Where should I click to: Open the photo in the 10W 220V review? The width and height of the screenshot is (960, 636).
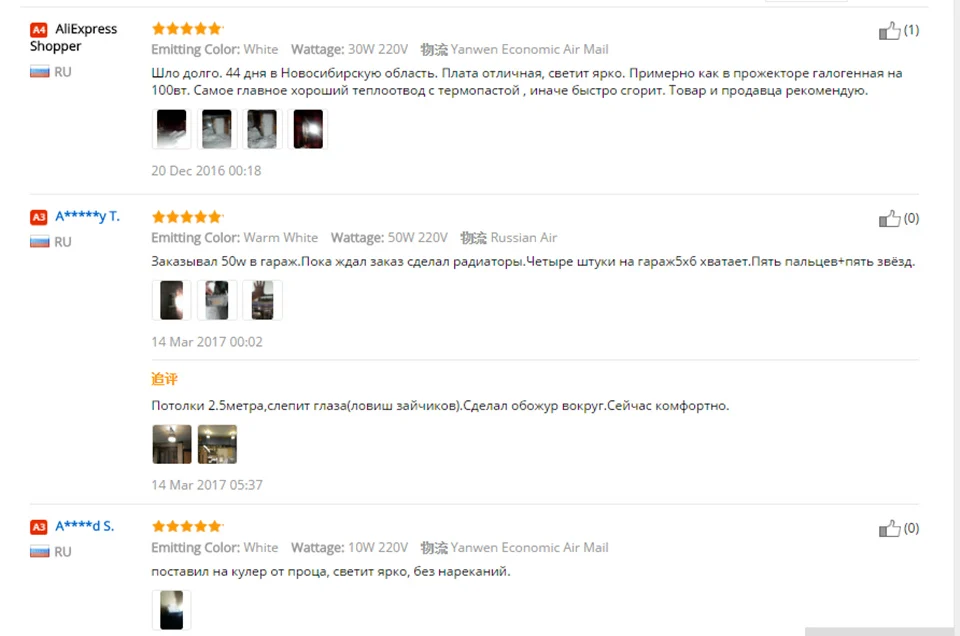[x=171, y=610]
